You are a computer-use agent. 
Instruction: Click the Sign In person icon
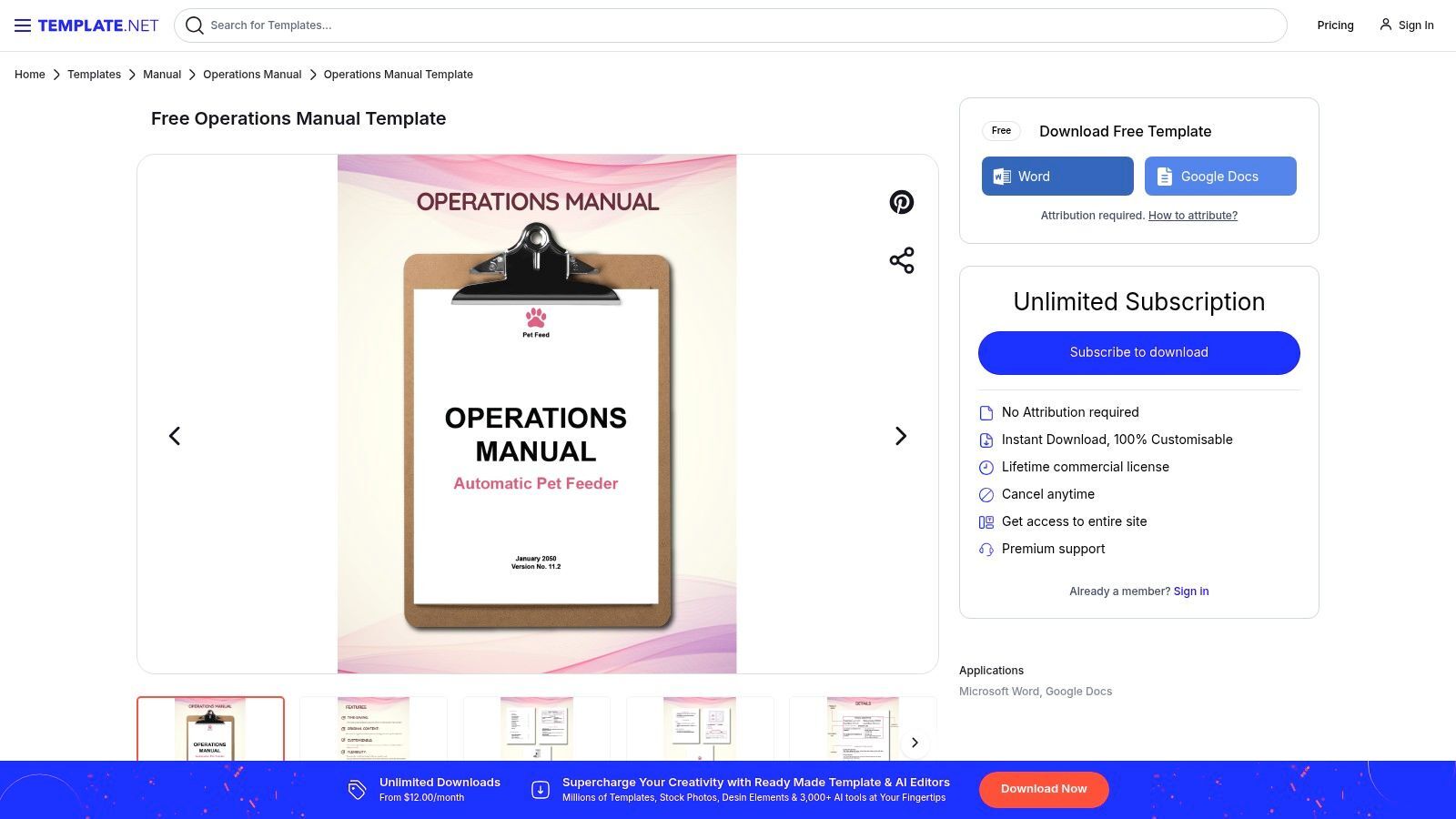1385,25
